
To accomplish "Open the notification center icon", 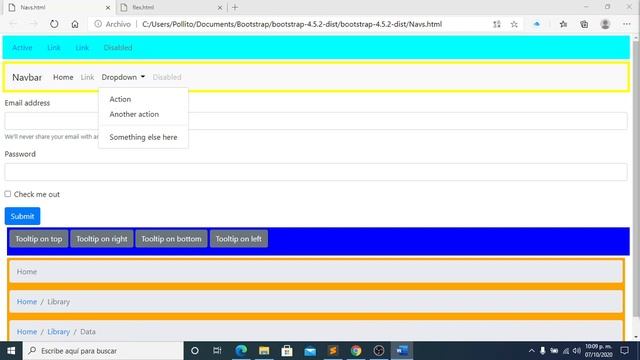I will (624, 351).
